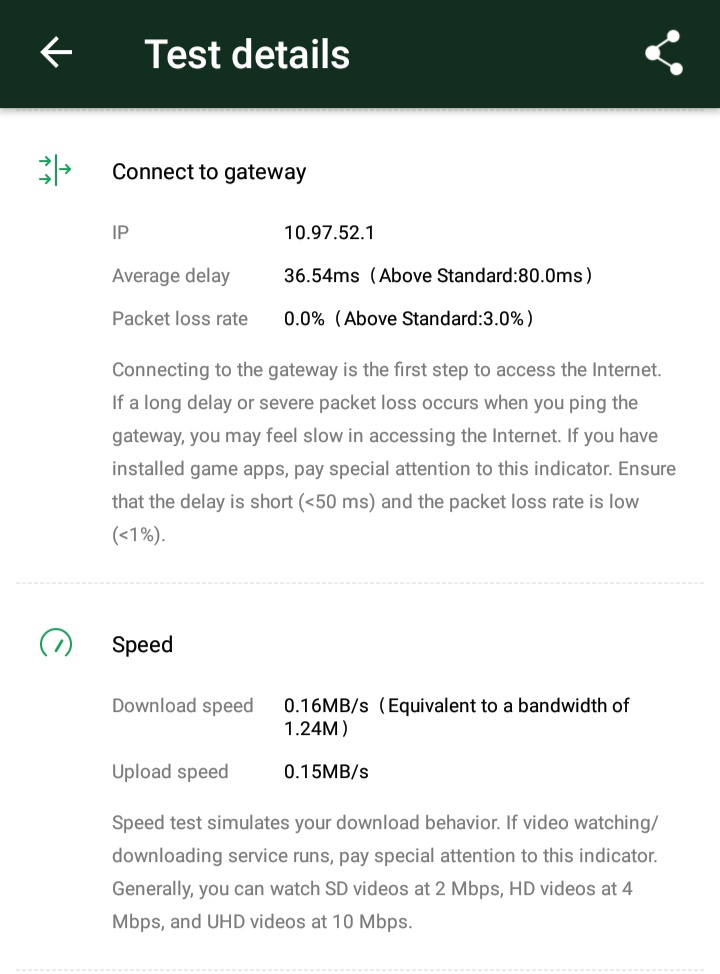Image resolution: width=720 pixels, height=974 pixels.
Task: Tap the dashed divider above Speed section
Action: tap(360, 582)
